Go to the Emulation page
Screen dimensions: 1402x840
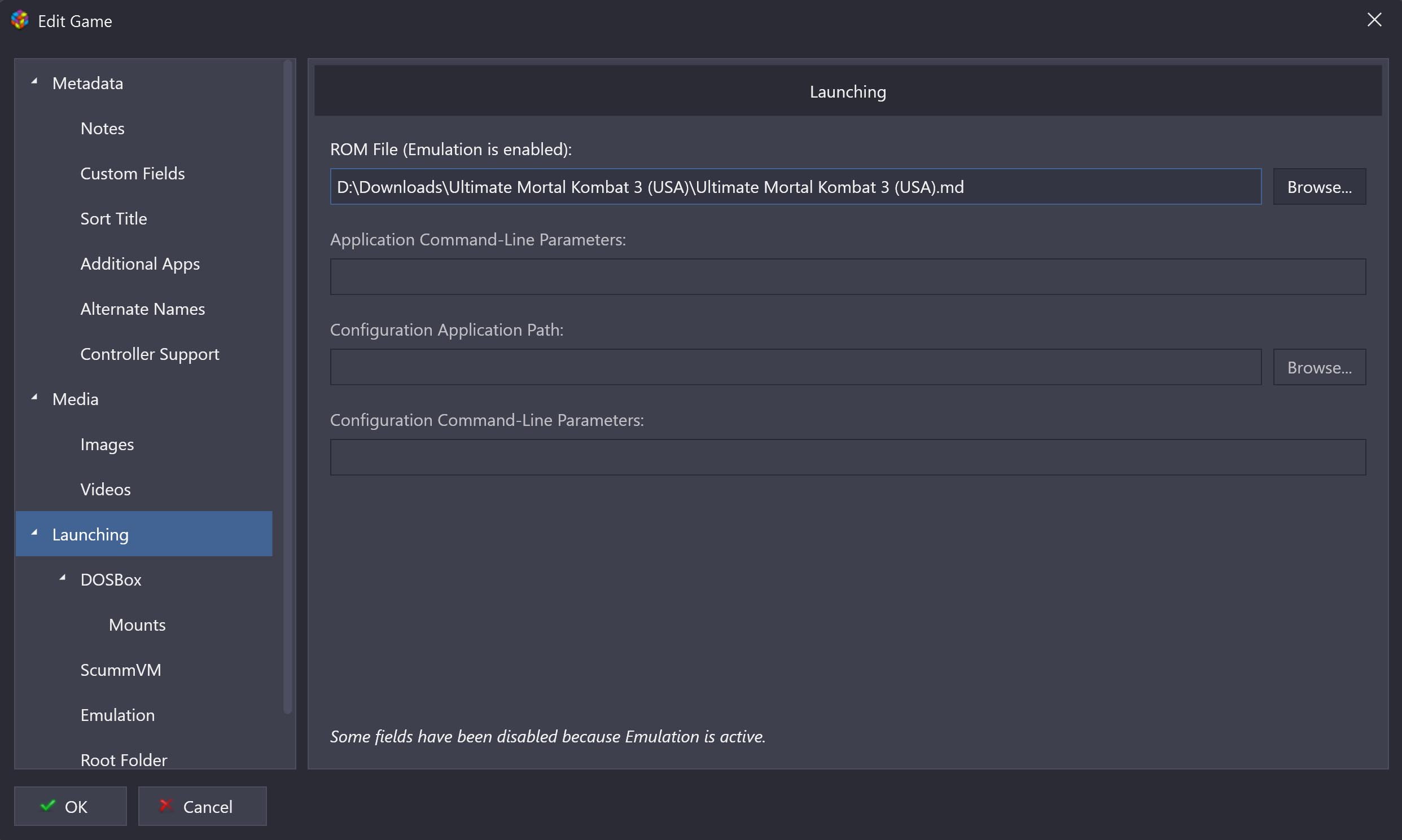click(118, 715)
